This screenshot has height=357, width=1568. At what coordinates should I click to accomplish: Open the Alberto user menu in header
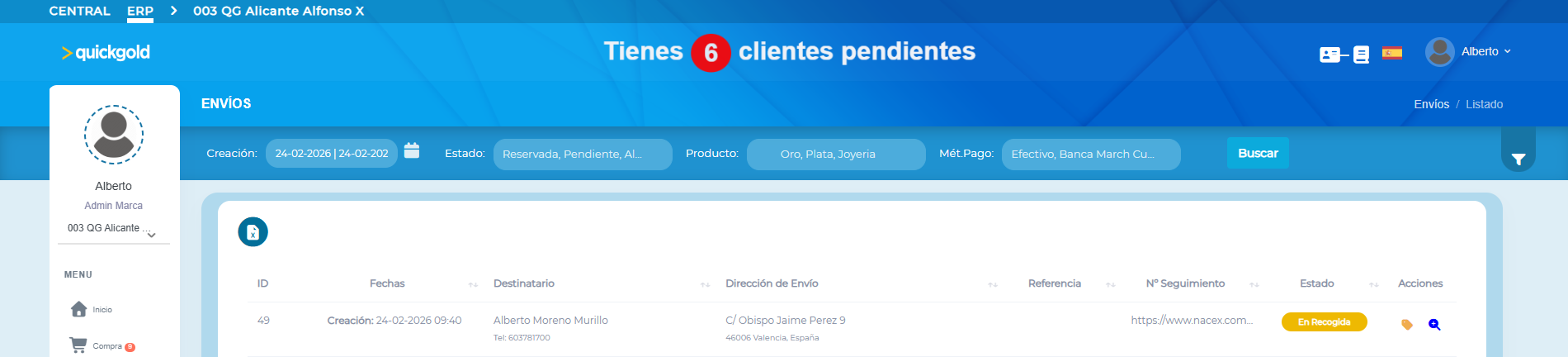[x=1469, y=51]
